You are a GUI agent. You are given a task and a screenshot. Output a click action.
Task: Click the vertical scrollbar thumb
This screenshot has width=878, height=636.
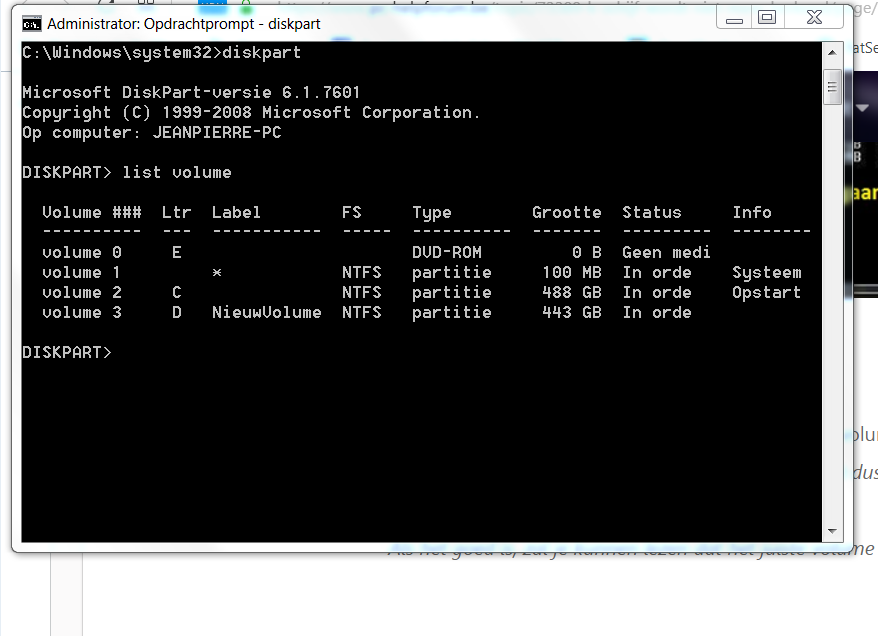pyautogui.click(x=832, y=87)
